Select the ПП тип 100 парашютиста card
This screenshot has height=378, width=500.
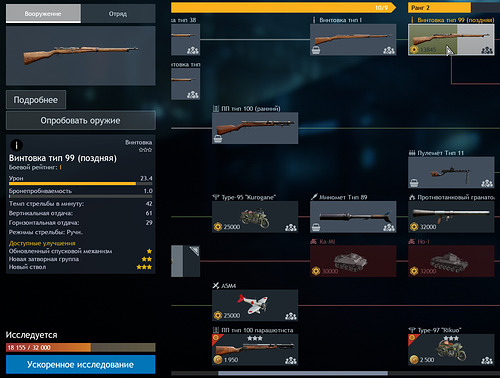click(x=255, y=350)
